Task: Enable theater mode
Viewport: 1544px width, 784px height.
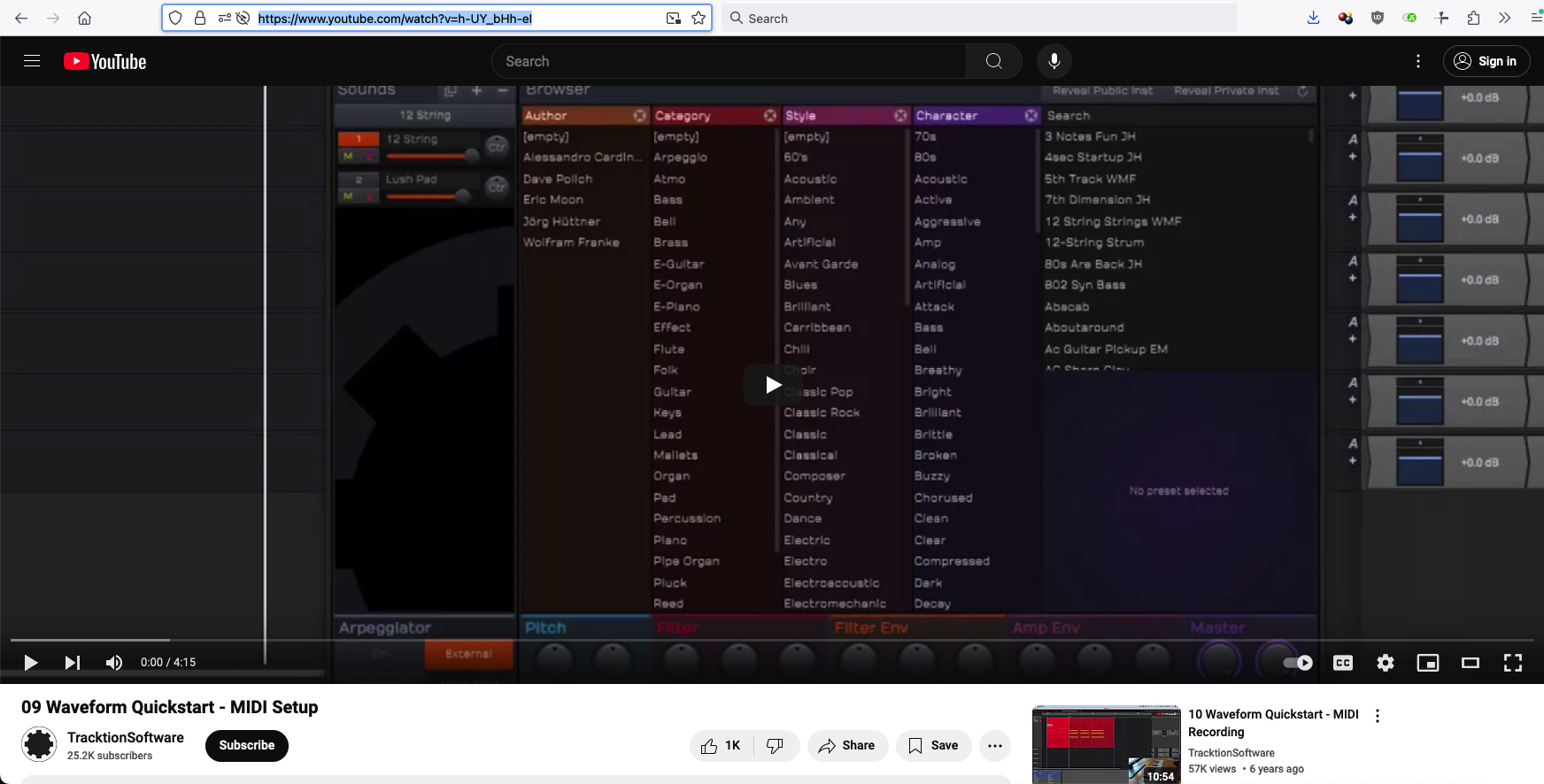Action: 1471,663
